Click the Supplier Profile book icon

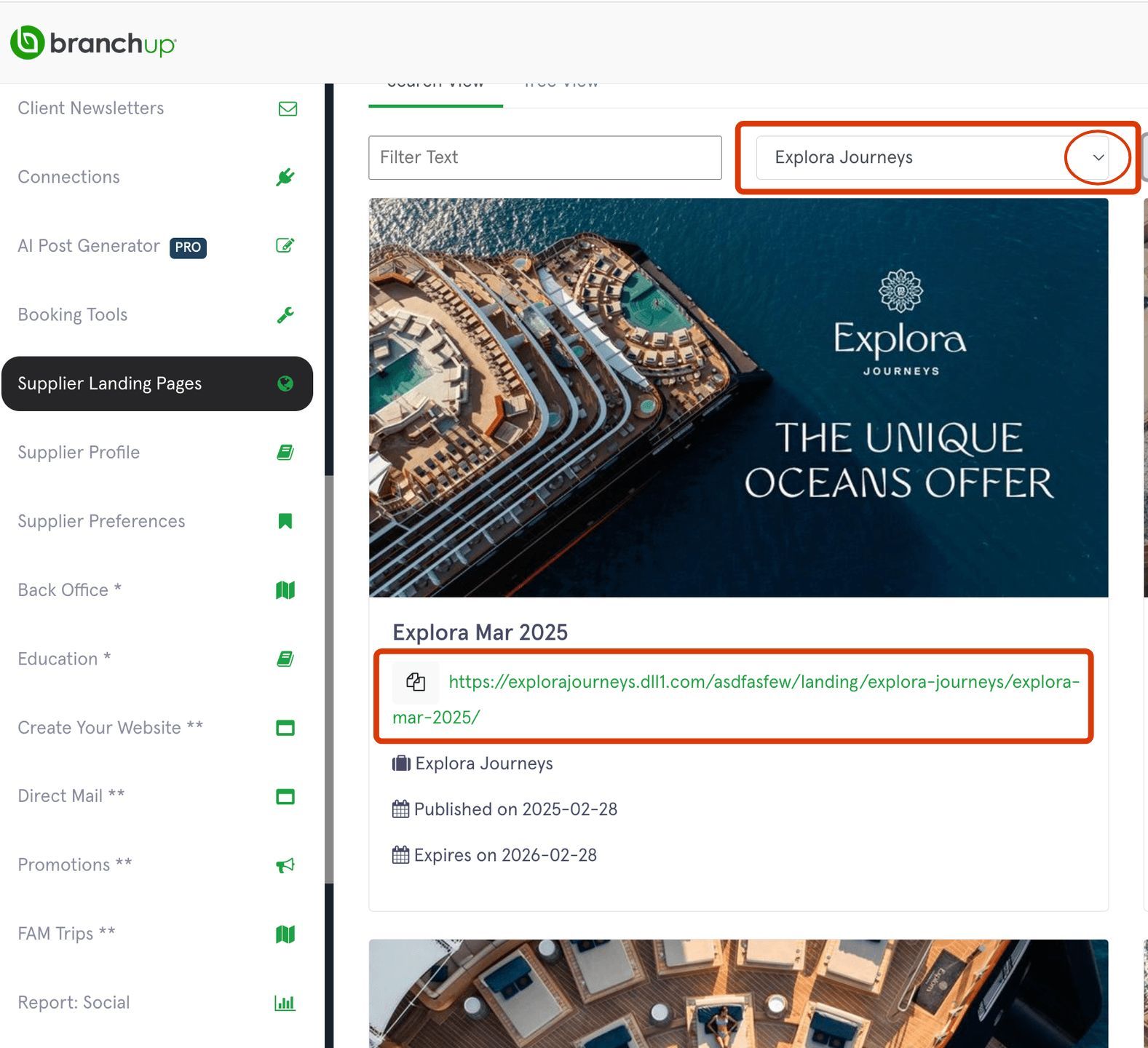tap(285, 453)
